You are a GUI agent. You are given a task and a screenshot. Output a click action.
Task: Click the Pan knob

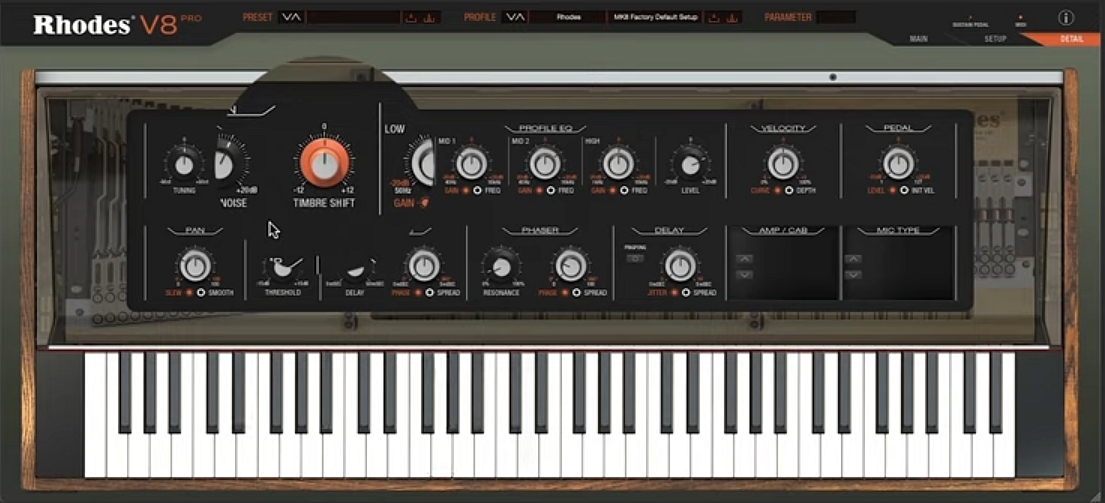195,266
